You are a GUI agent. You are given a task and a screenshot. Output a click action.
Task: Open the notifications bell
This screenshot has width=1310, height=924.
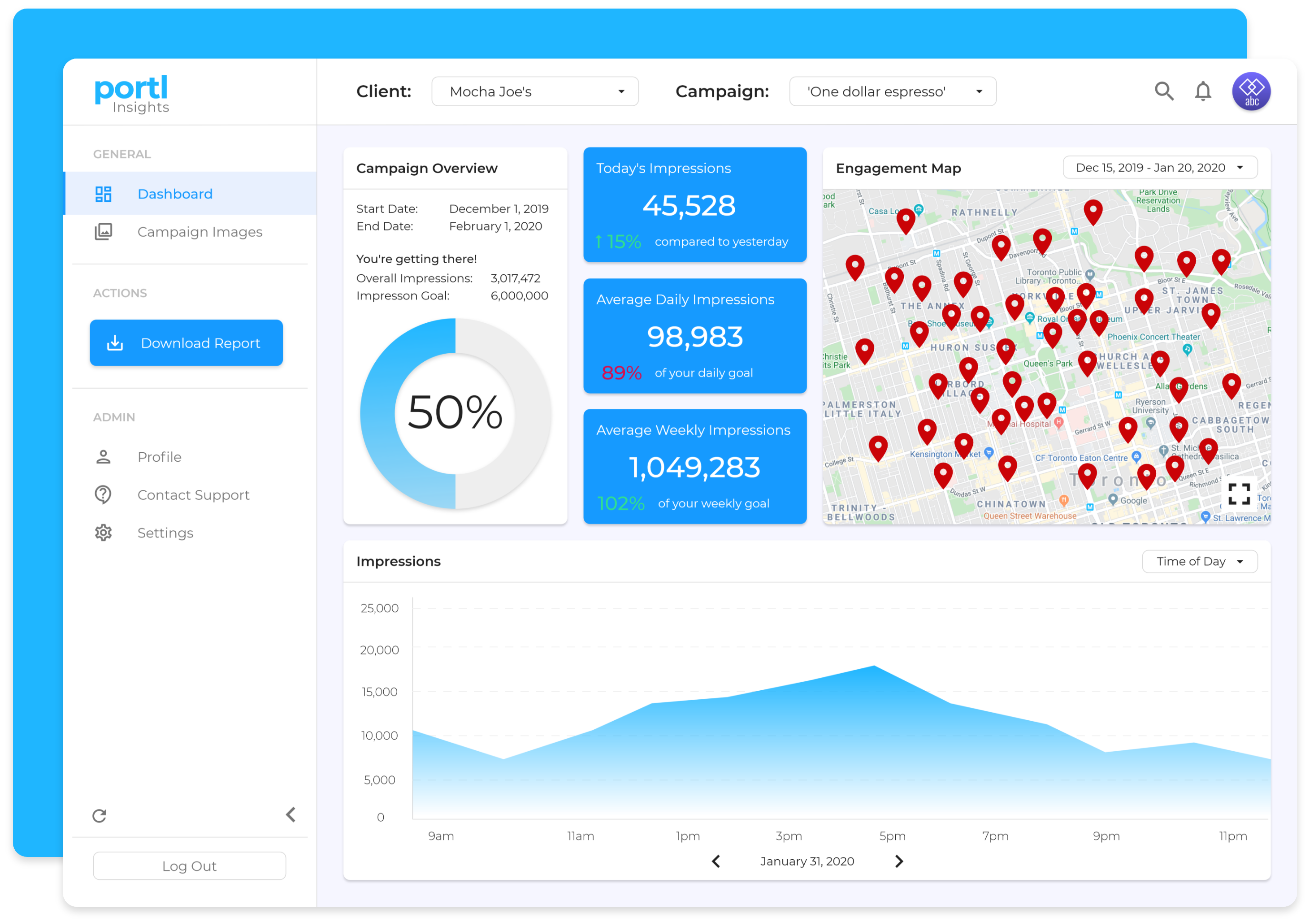click(x=1203, y=91)
